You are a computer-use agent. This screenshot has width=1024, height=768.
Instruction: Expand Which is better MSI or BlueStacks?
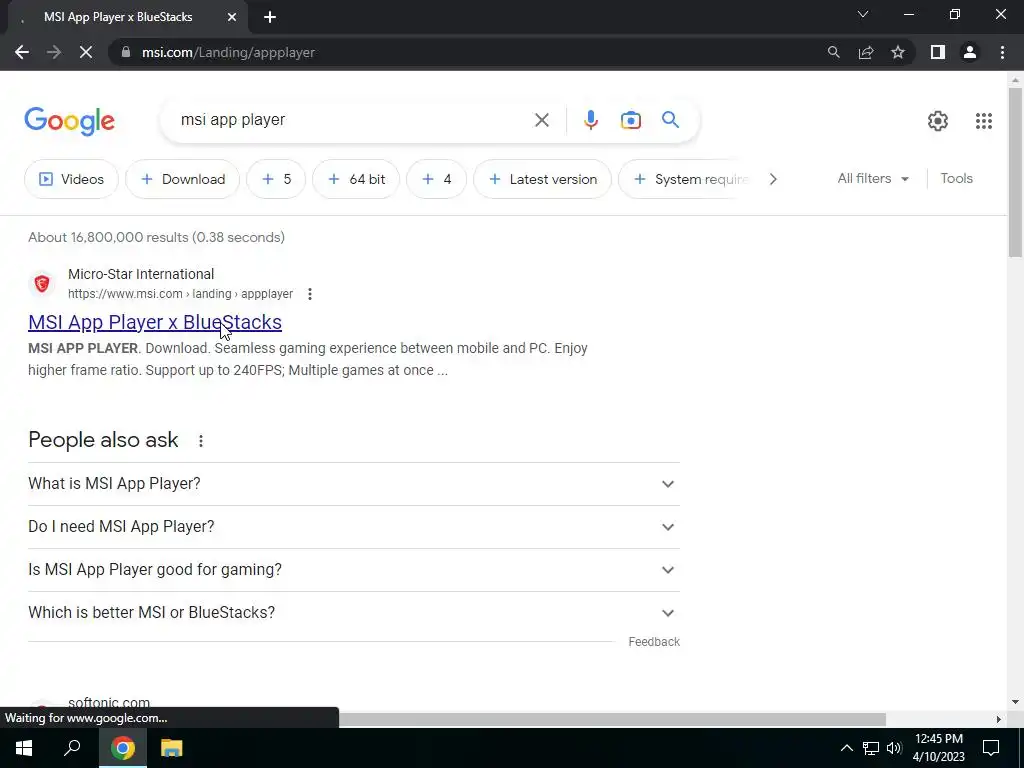353,613
